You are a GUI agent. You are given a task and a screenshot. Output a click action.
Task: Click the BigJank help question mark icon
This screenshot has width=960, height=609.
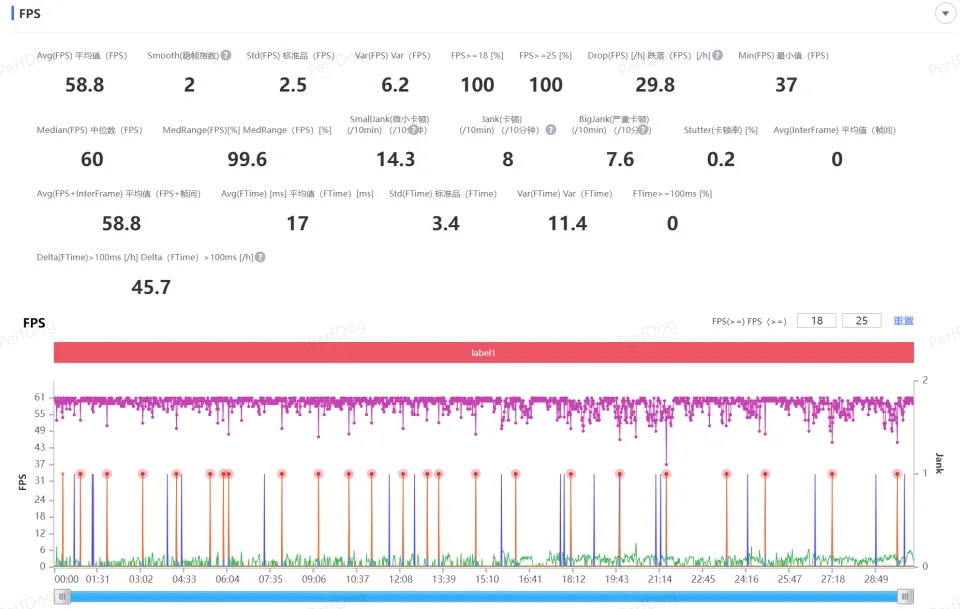pyautogui.click(x=644, y=130)
